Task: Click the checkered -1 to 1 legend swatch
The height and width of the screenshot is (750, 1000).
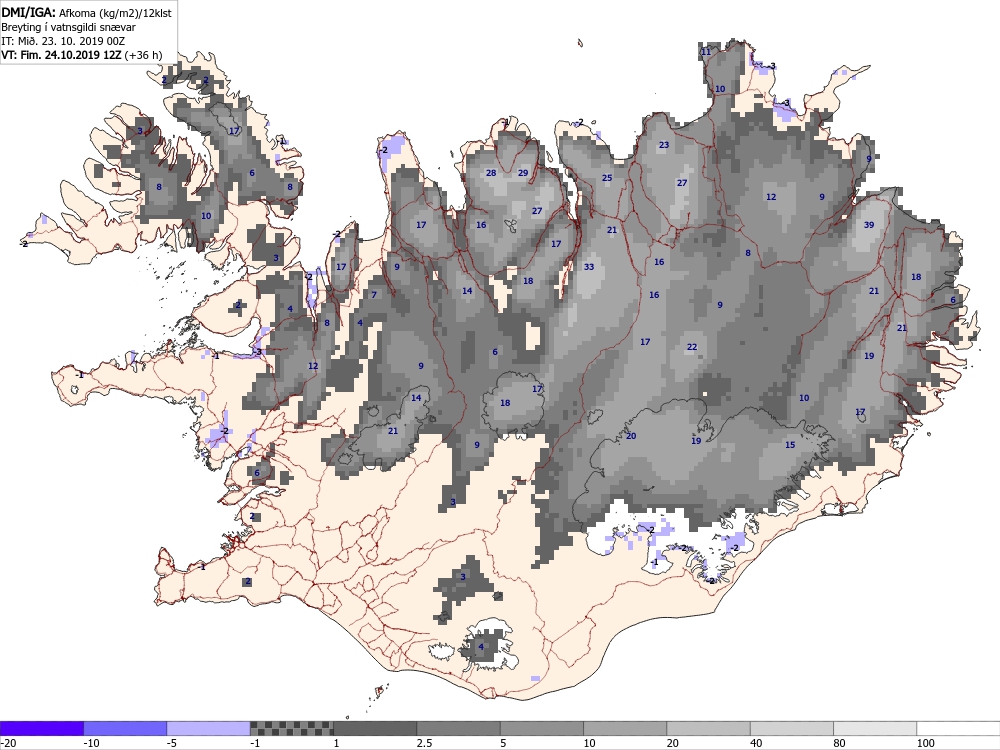Action: click(x=291, y=728)
